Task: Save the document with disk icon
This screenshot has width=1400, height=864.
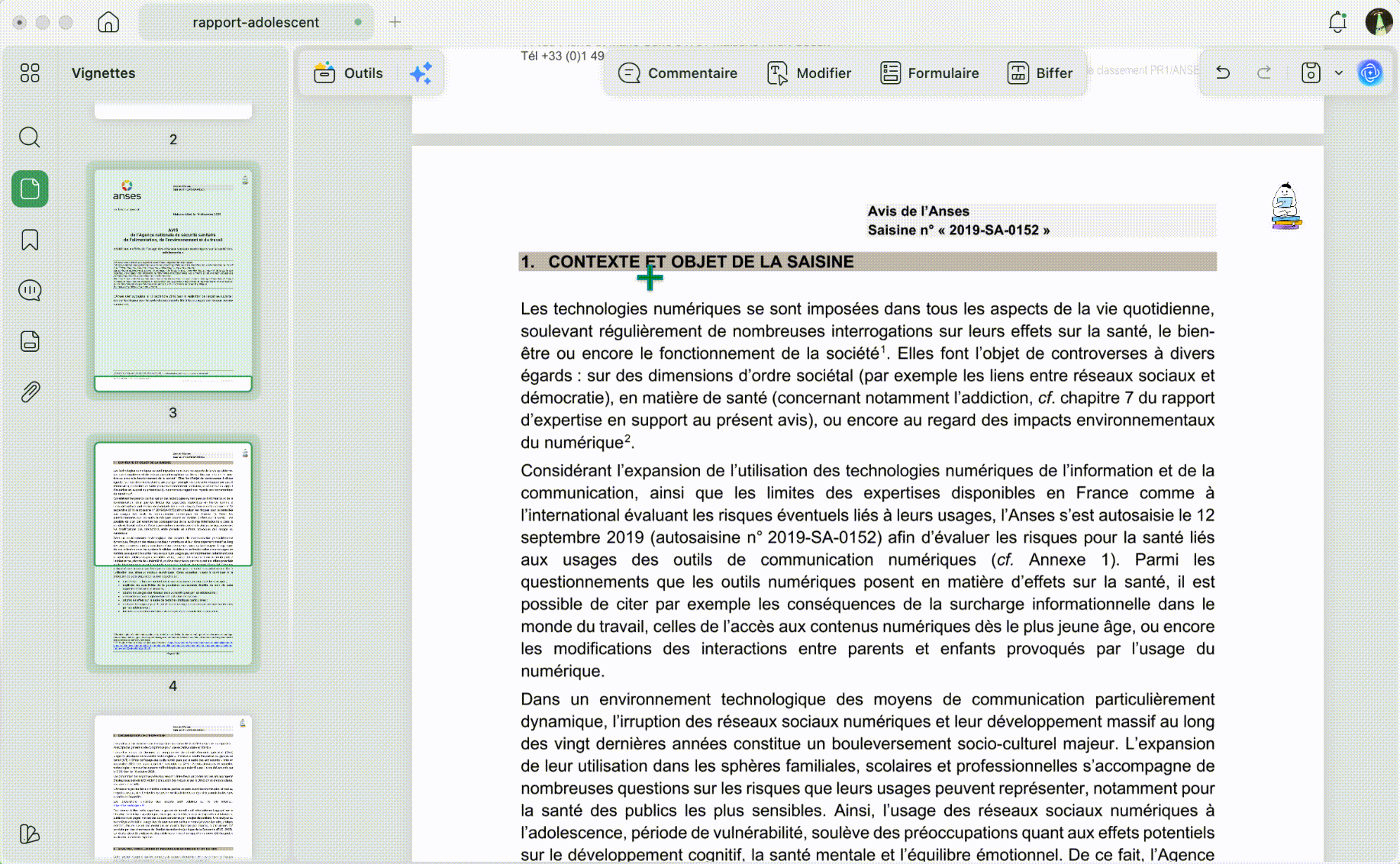Action: click(x=1311, y=73)
